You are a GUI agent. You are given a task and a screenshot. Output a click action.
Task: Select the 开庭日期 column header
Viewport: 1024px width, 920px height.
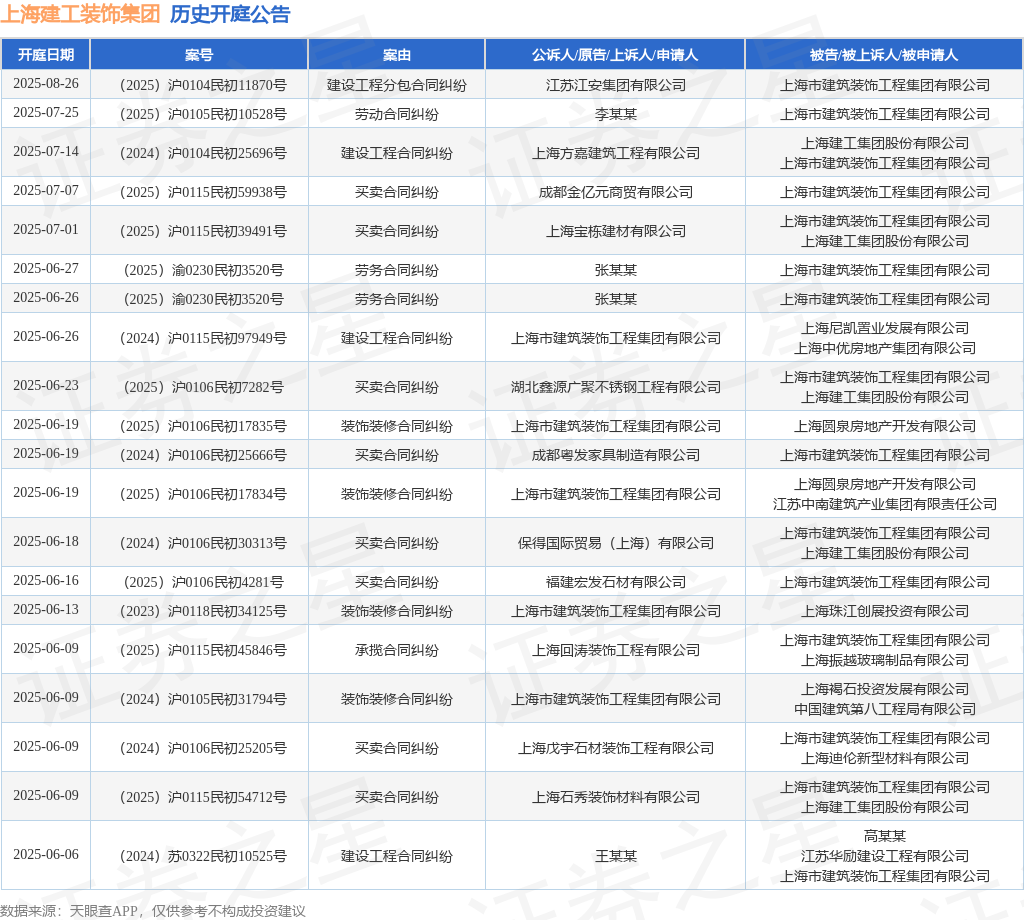(x=46, y=55)
